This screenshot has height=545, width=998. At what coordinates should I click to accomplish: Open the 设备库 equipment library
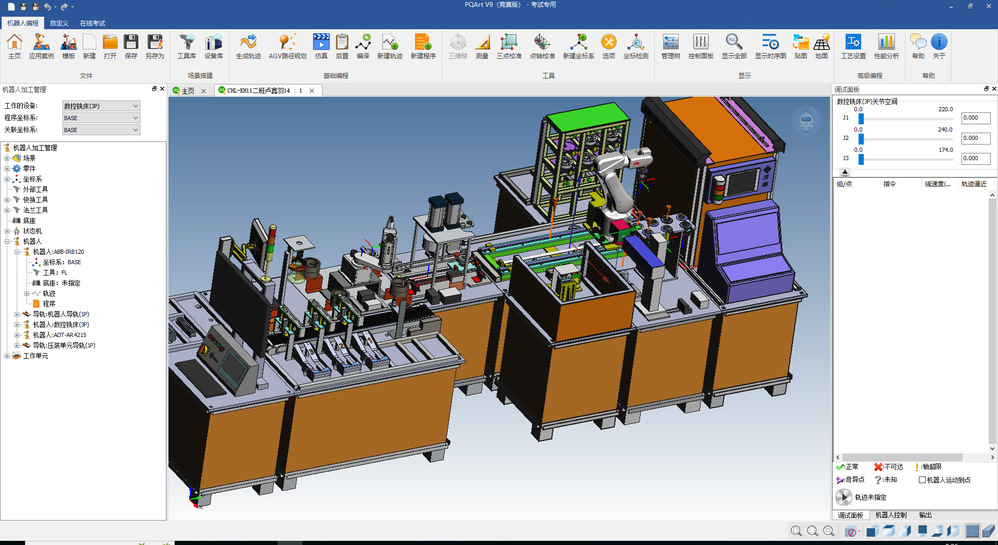click(214, 46)
